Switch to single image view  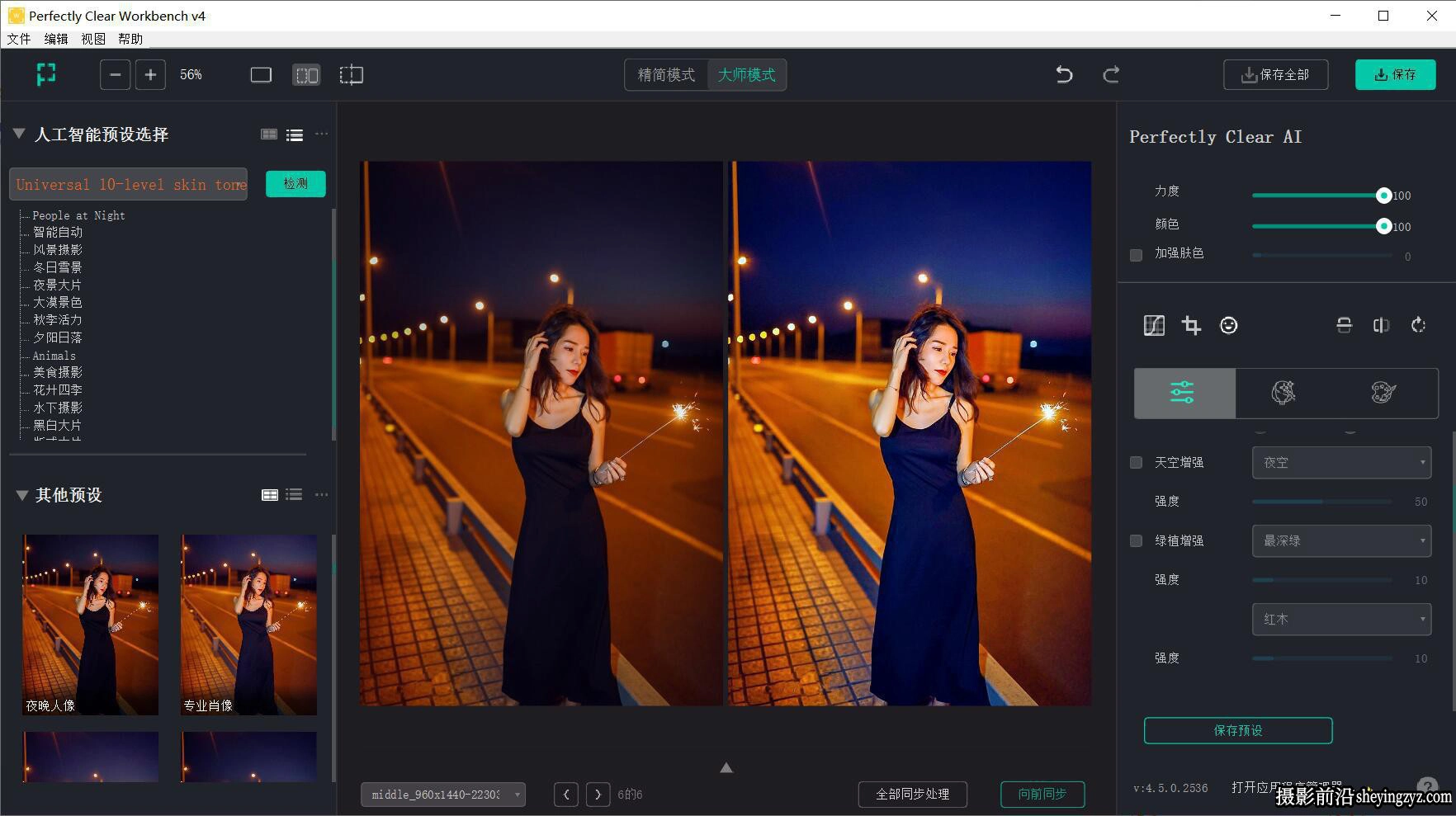[261, 75]
